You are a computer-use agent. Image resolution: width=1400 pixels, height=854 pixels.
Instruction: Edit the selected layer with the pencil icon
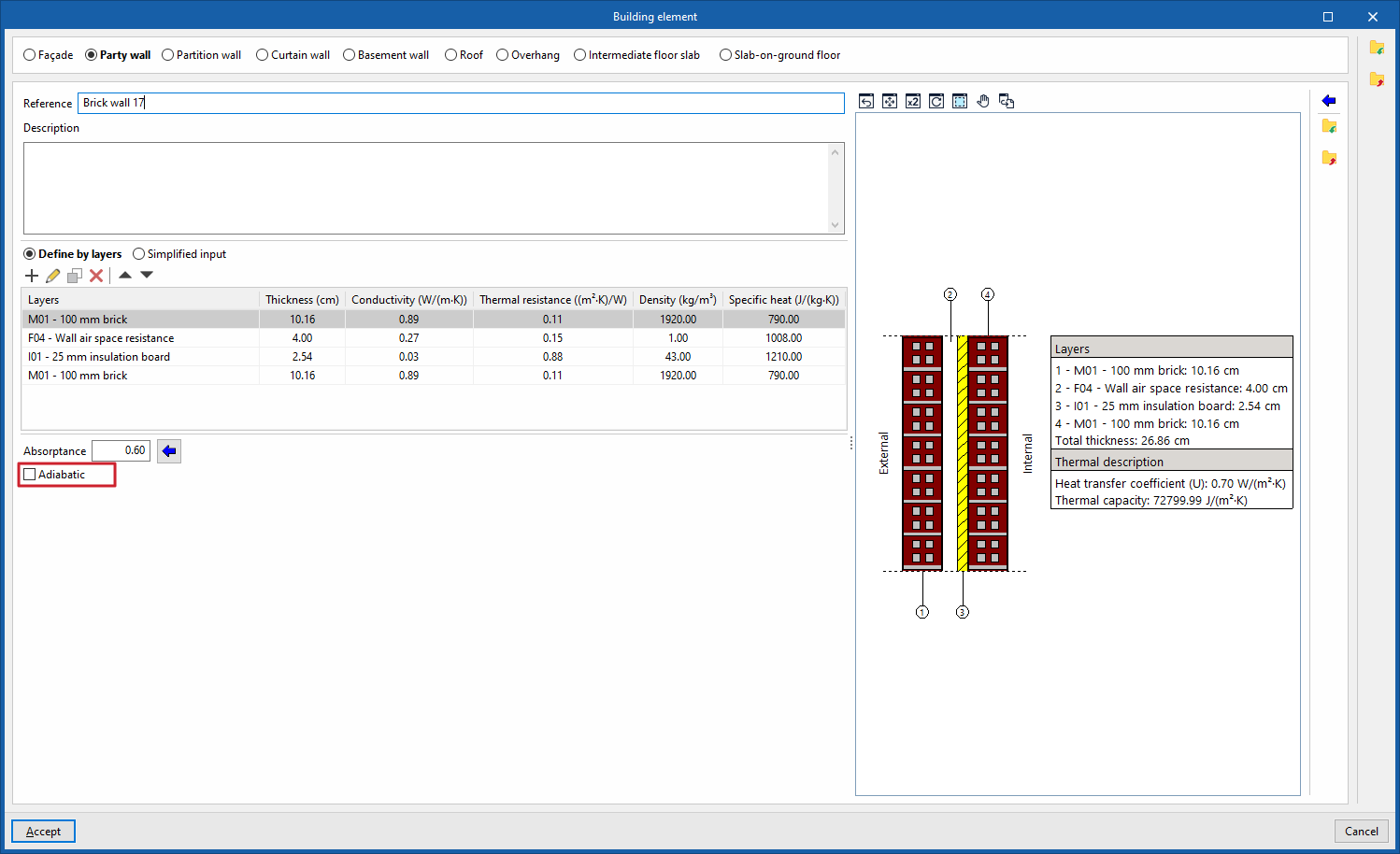coord(52,276)
